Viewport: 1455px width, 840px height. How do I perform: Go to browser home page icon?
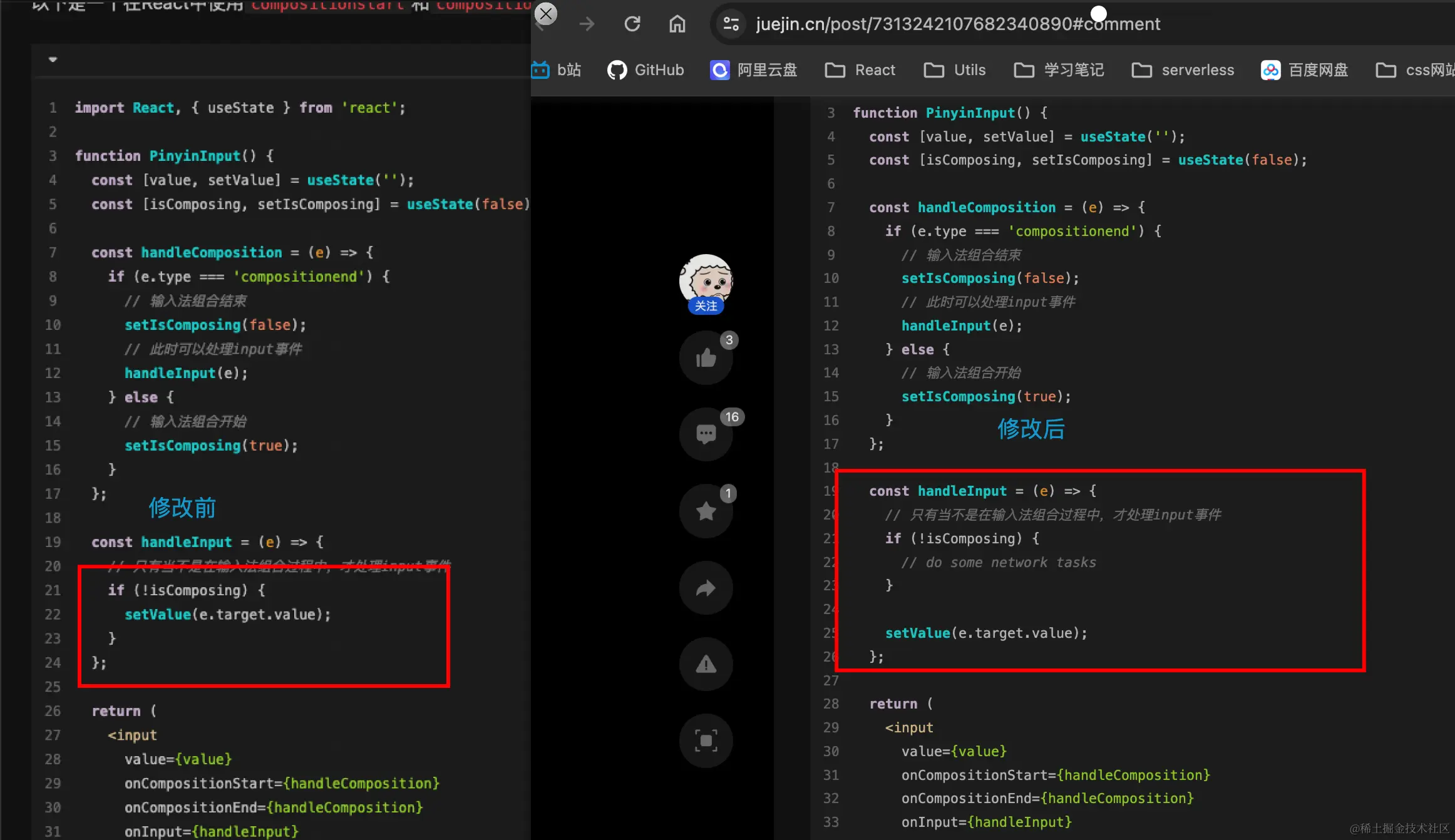677,24
